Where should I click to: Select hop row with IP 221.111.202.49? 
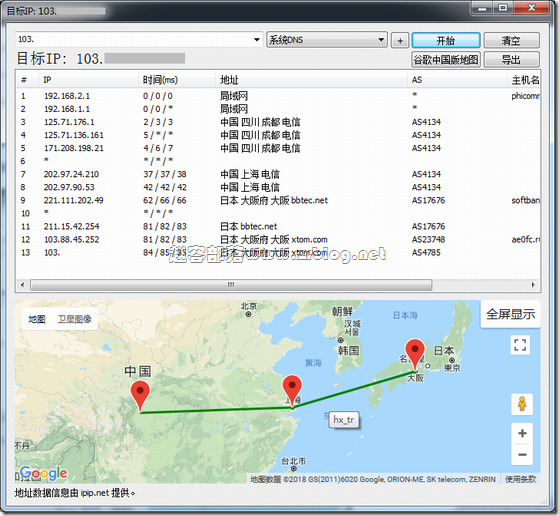tap(278, 200)
